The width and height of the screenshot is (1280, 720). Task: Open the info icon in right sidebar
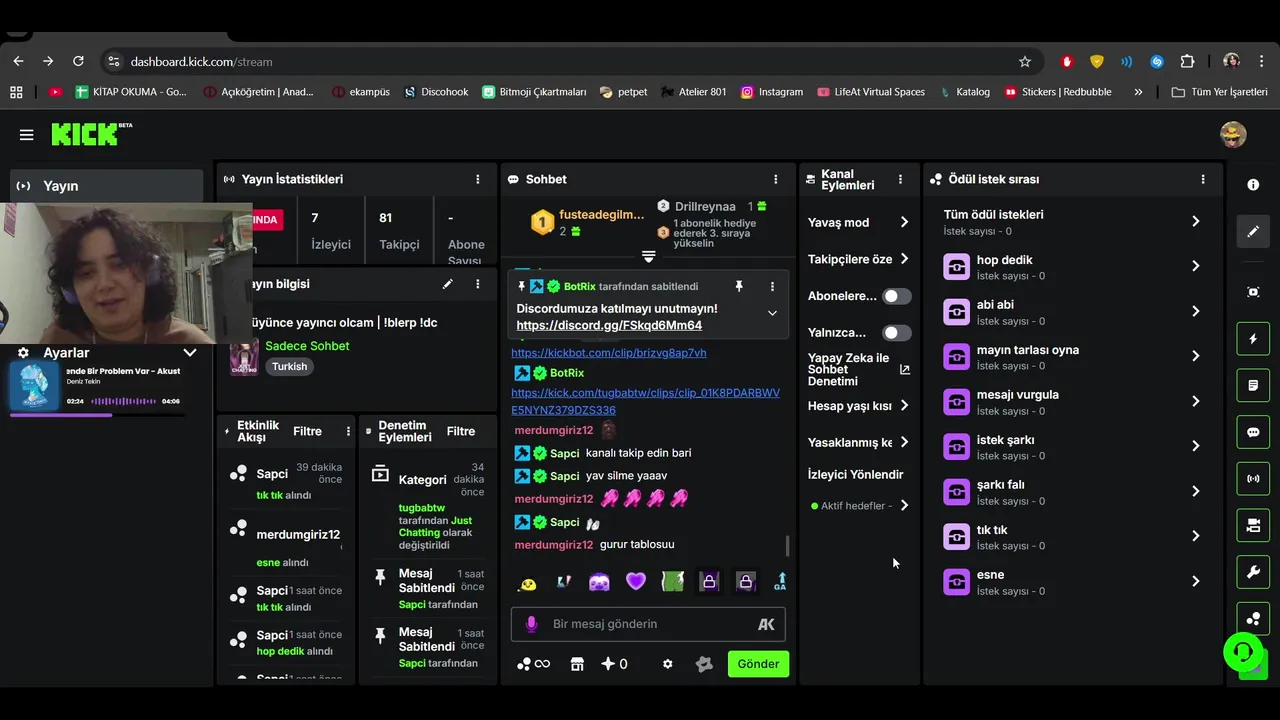tap(1253, 185)
